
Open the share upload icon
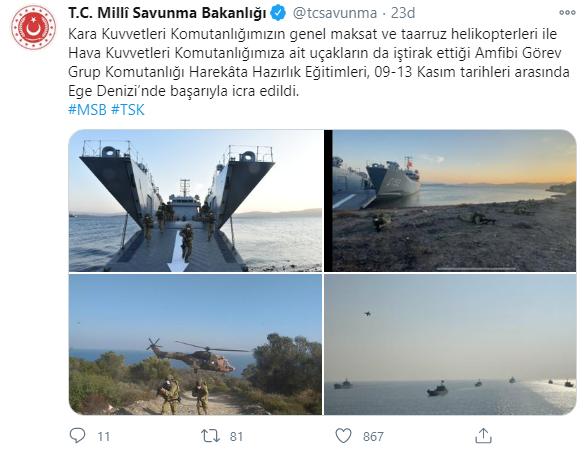pos(483,436)
